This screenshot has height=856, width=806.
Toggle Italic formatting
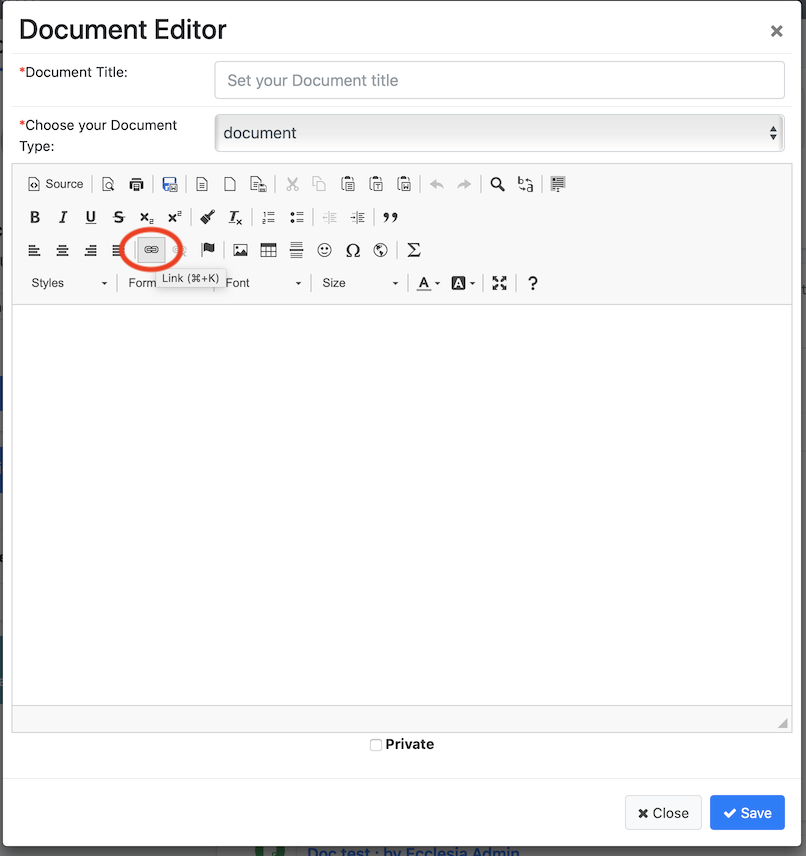[x=63, y=217]
